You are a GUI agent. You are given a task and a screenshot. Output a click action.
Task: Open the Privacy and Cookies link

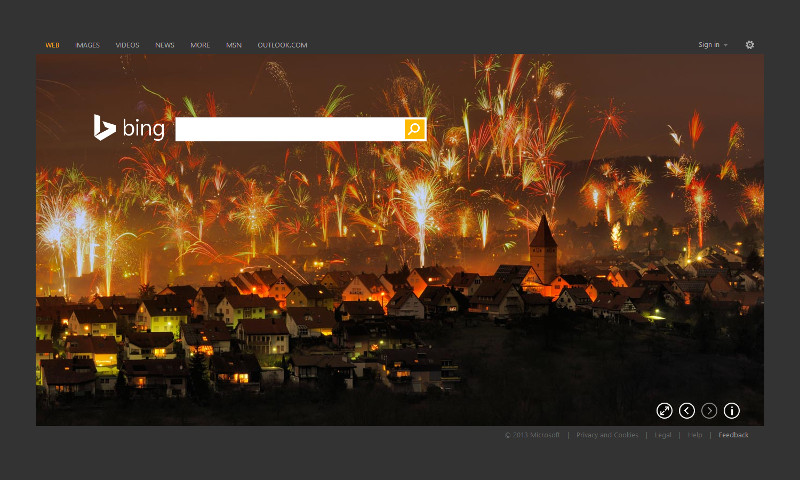click(x=607, y=435)
